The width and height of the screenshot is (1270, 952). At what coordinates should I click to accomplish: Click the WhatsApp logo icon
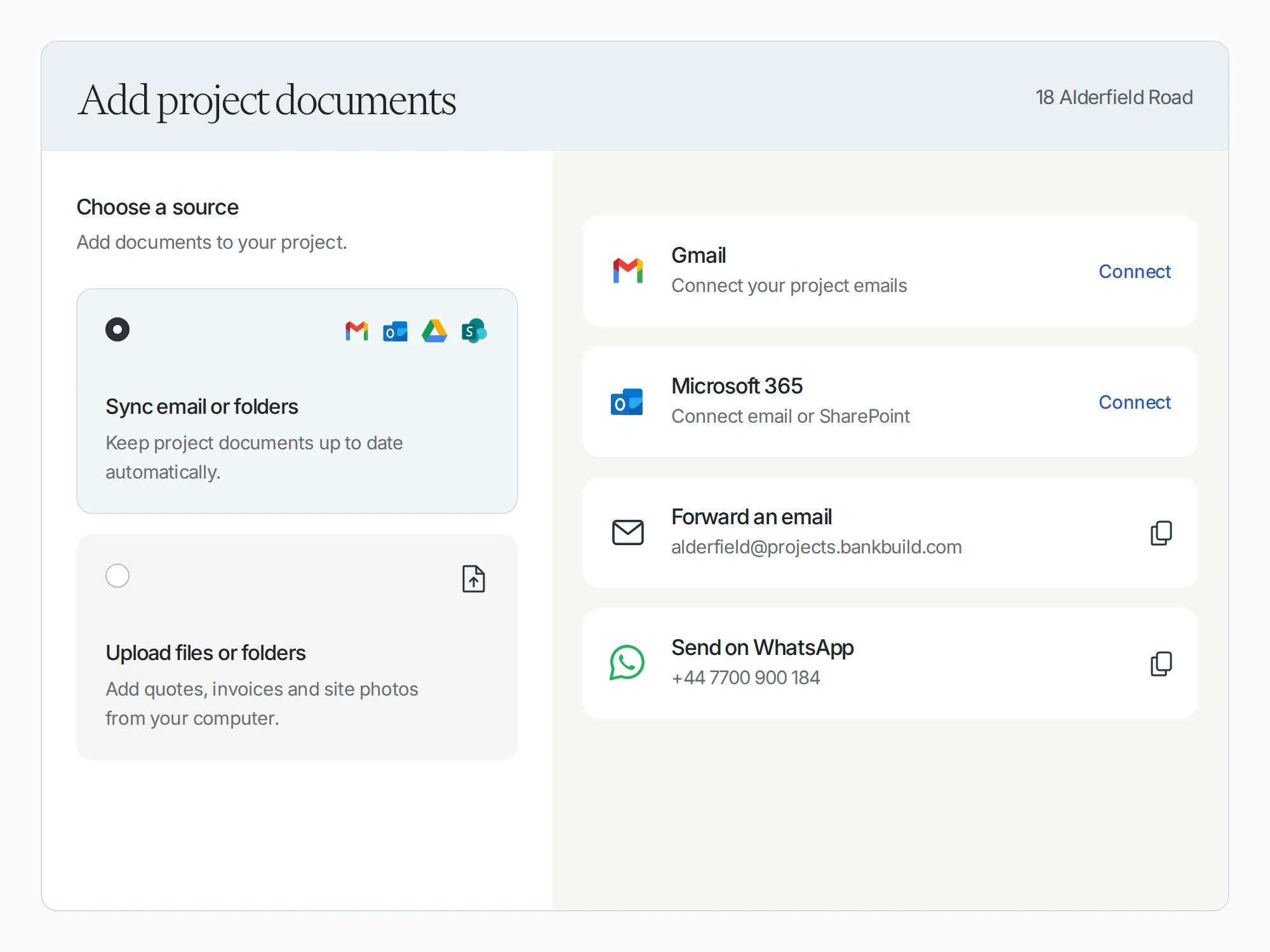pyautogui.click(x=627, y=663)
